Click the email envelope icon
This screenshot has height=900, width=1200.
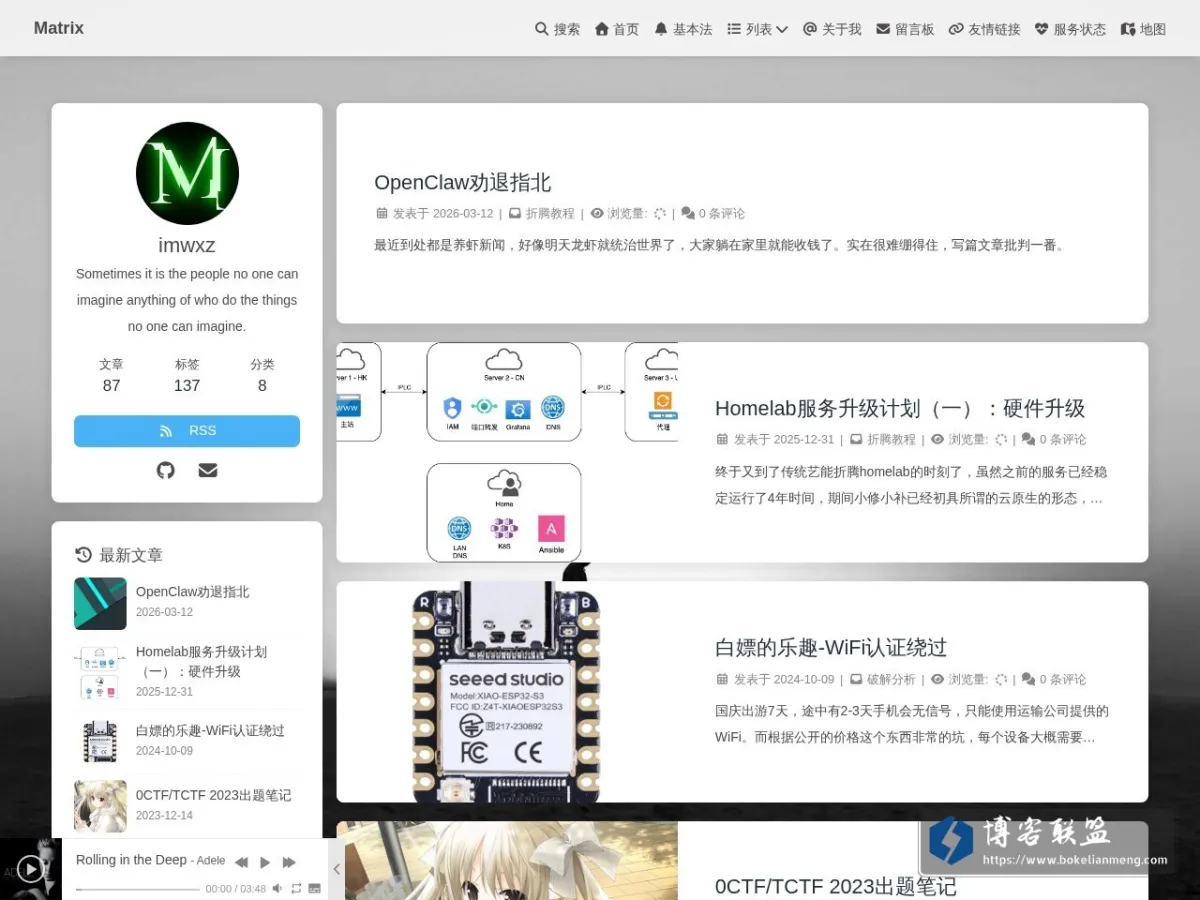point(208,470)
